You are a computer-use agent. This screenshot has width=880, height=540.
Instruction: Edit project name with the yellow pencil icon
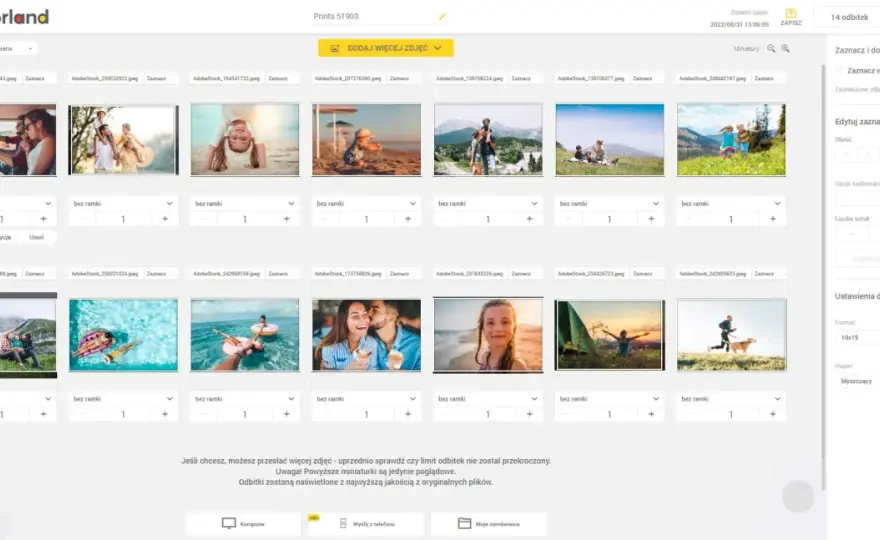pos(442,17)
